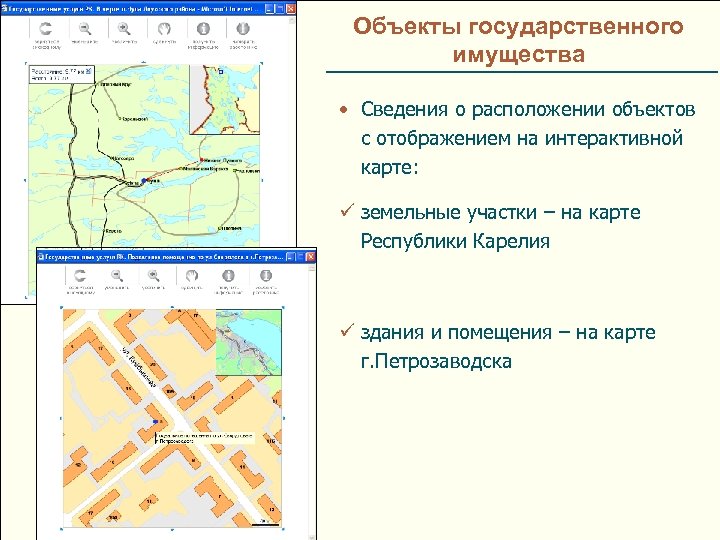Click the scroll-up arrow in the Petrozavodsk map window
The height and width of the screenshot is (540, 720).
point(312,269)
